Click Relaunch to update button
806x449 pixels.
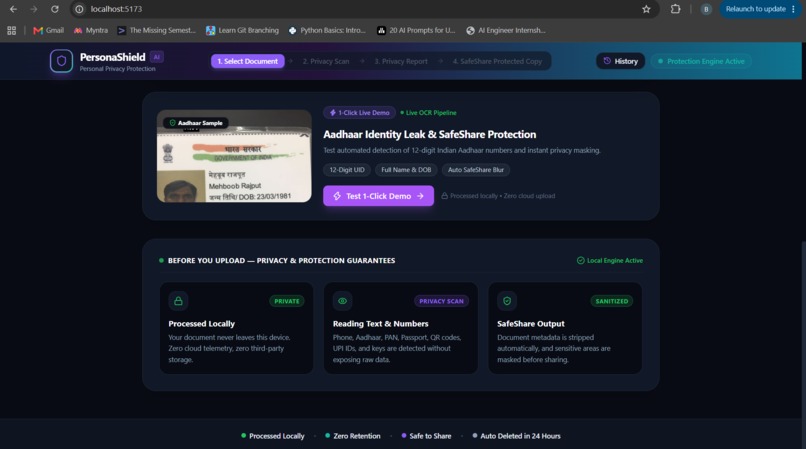pyautogui.click(x=760, y=9)
